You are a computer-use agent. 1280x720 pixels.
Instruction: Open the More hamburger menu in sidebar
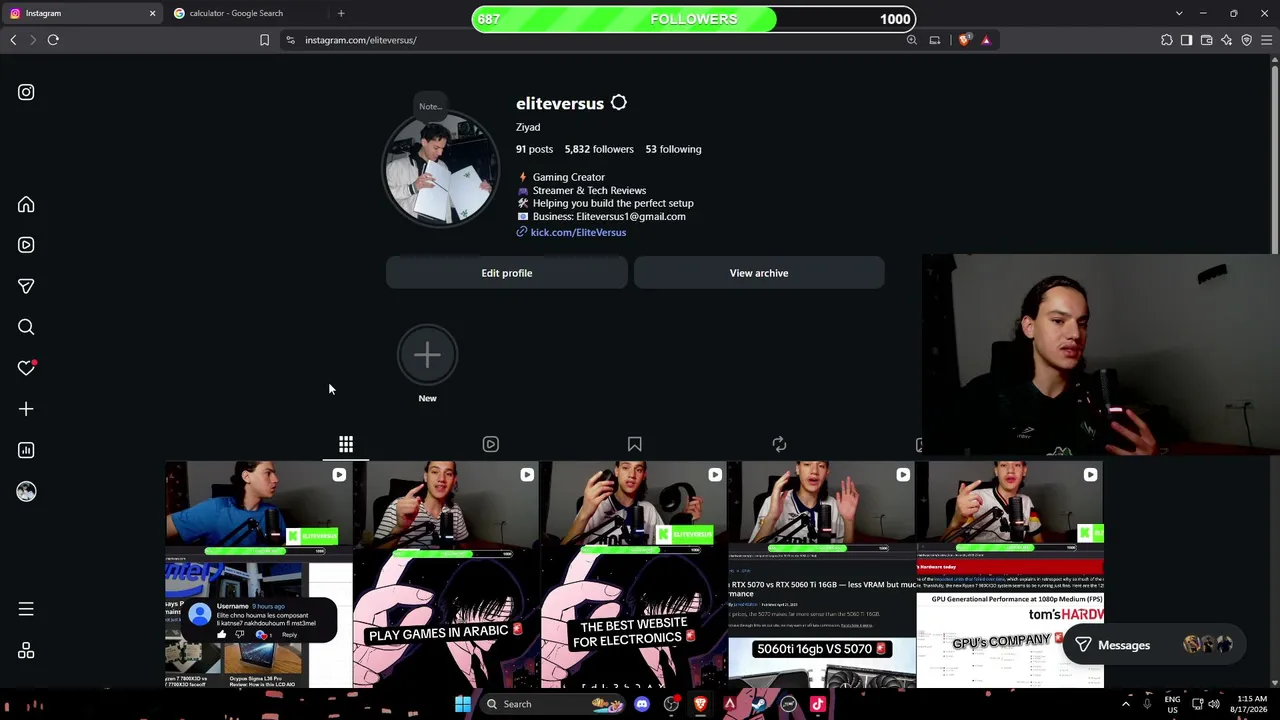point(26,609)
